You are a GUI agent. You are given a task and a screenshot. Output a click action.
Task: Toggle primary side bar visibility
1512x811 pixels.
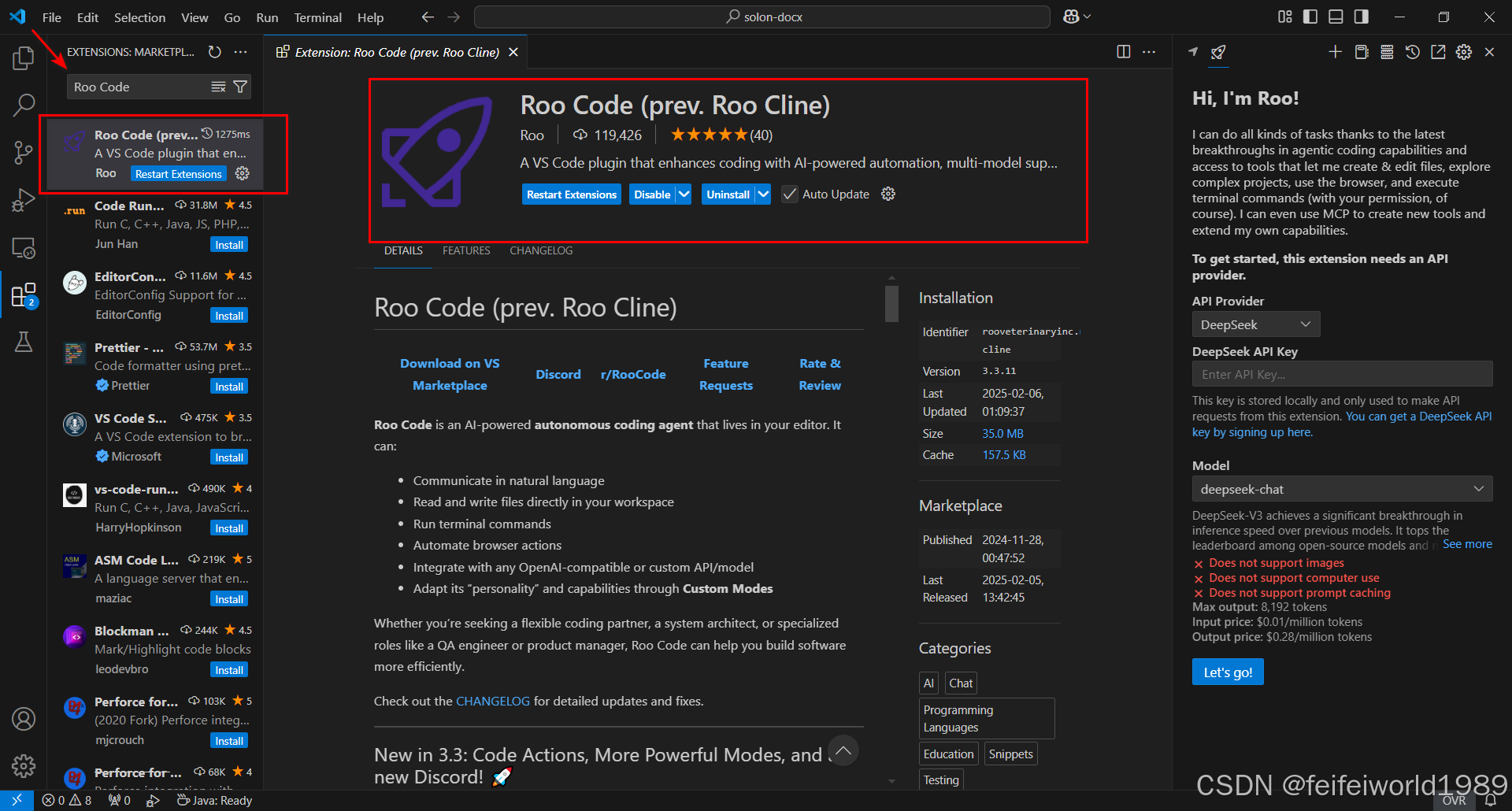pos(1310,17)
